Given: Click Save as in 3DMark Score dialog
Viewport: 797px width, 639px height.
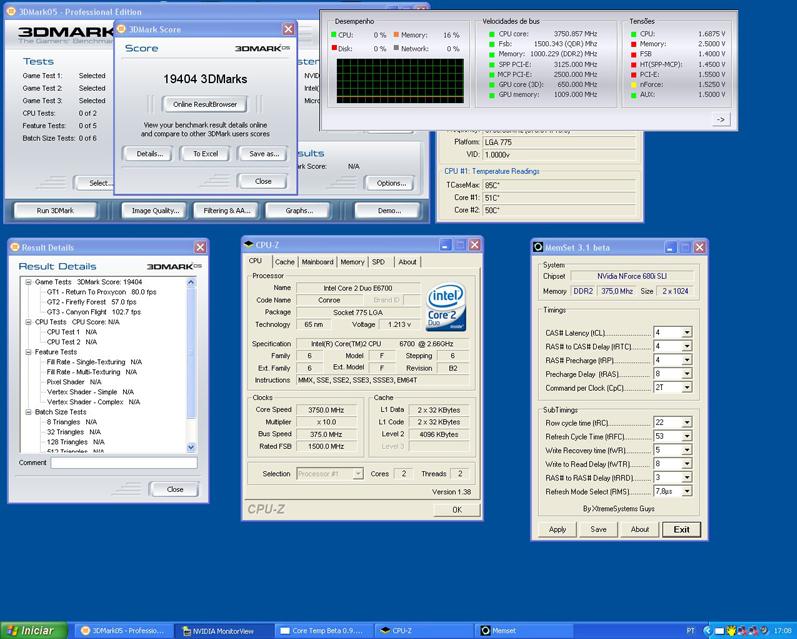Looking at the screenshot, I should (264, 154).
